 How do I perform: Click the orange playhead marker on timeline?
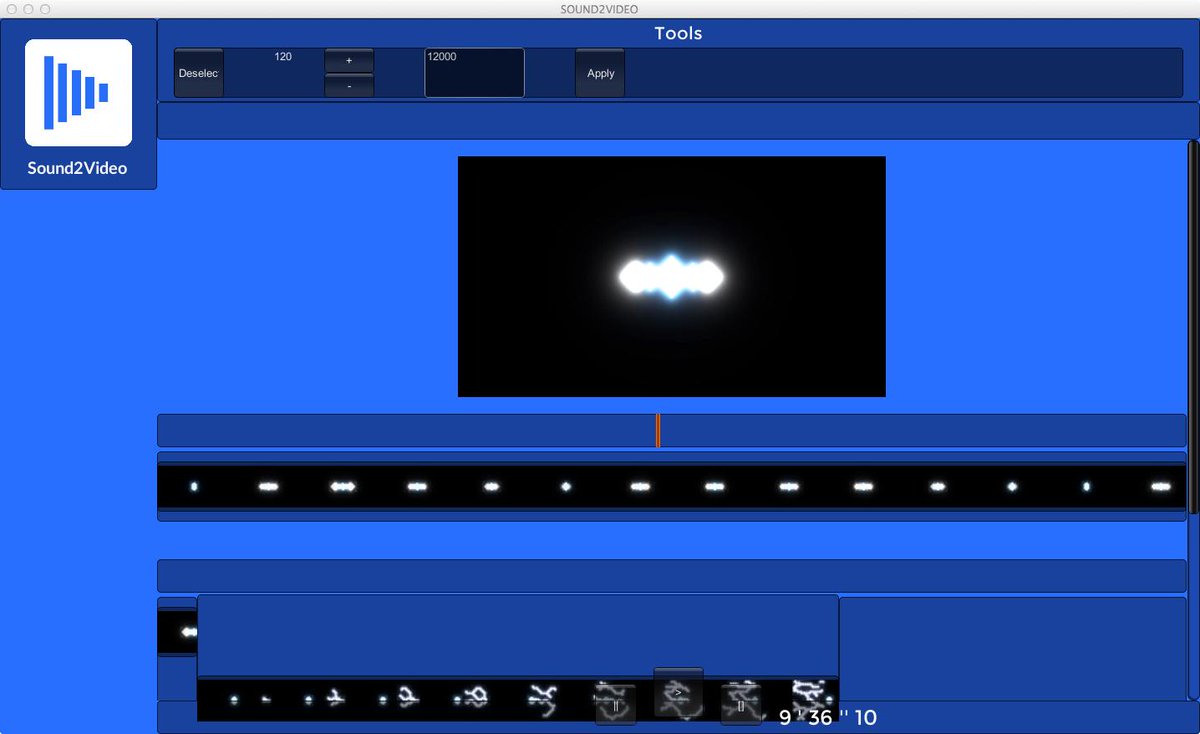click(x=657, y=430)
